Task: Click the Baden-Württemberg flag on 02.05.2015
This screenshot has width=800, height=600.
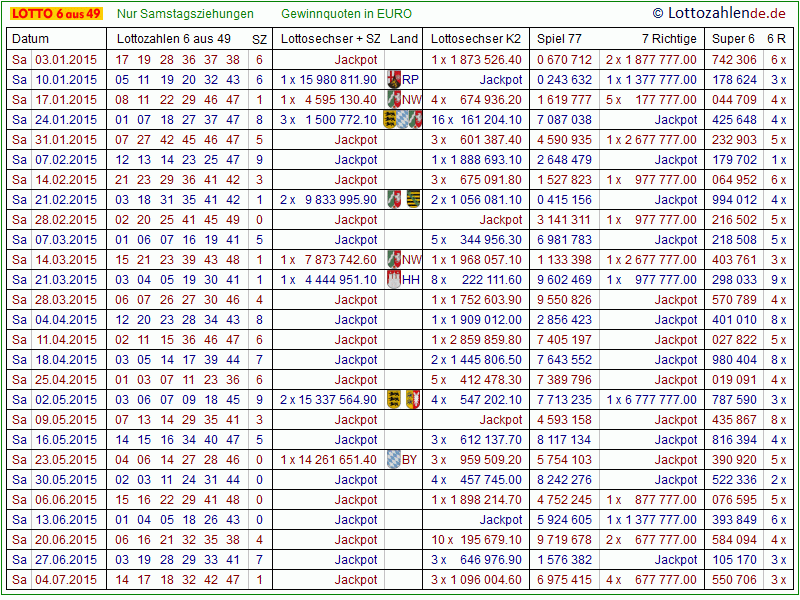Action: (x=394, y=399)
